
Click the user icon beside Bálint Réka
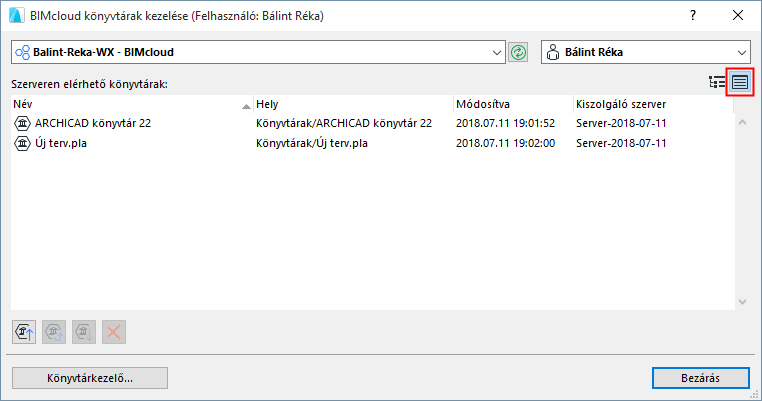[x=553, y=52]
